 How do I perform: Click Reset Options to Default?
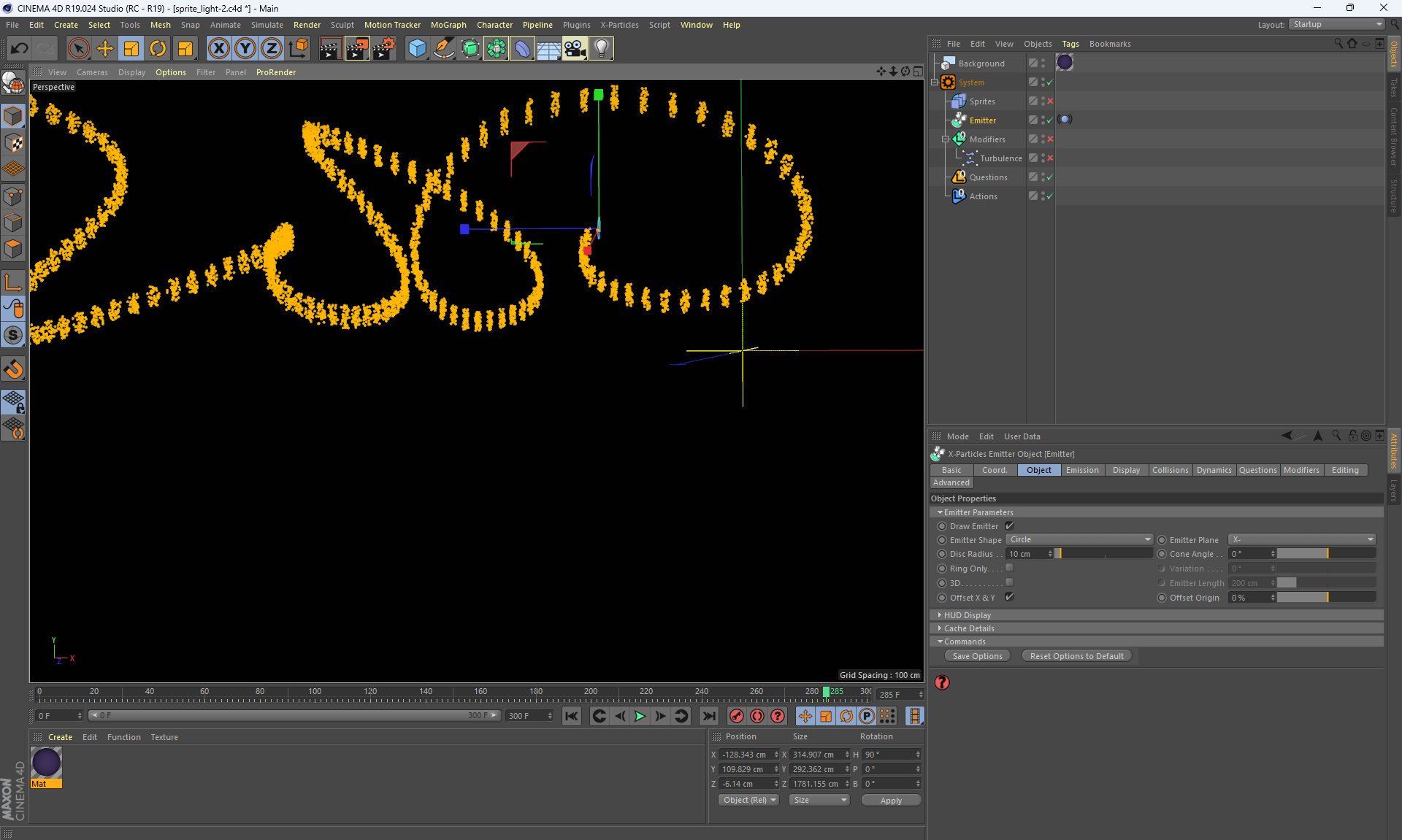(1076, 656)
